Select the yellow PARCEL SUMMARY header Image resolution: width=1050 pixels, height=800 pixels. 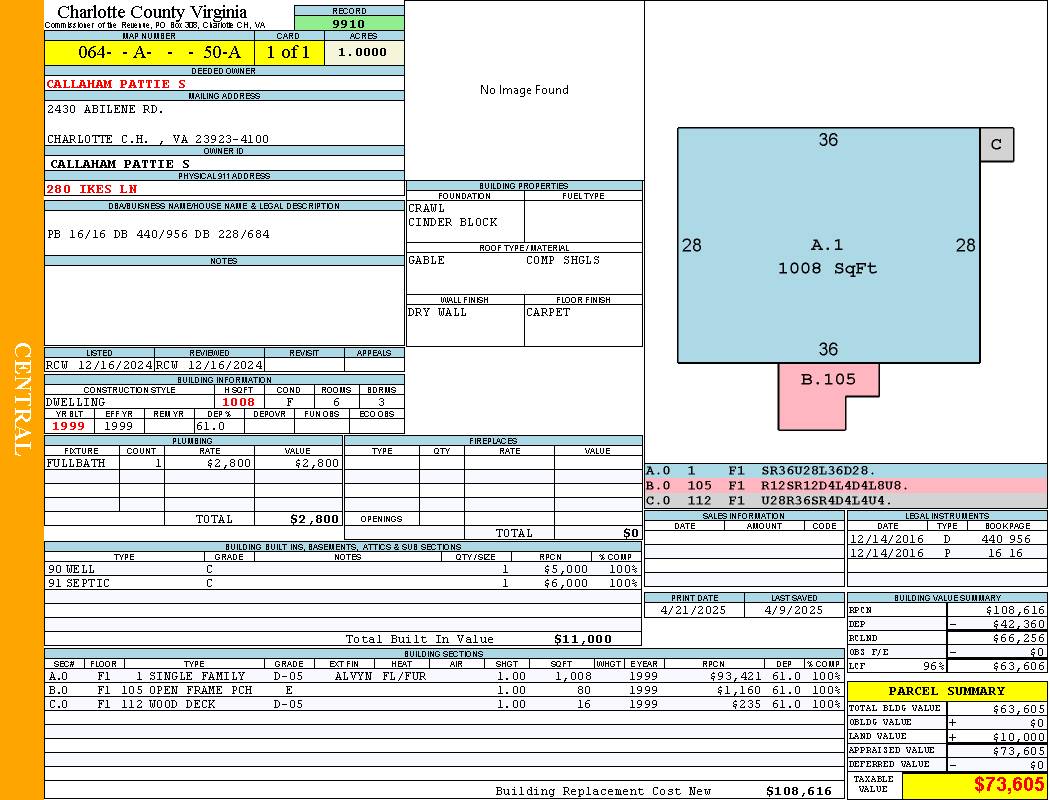(946, 691)
